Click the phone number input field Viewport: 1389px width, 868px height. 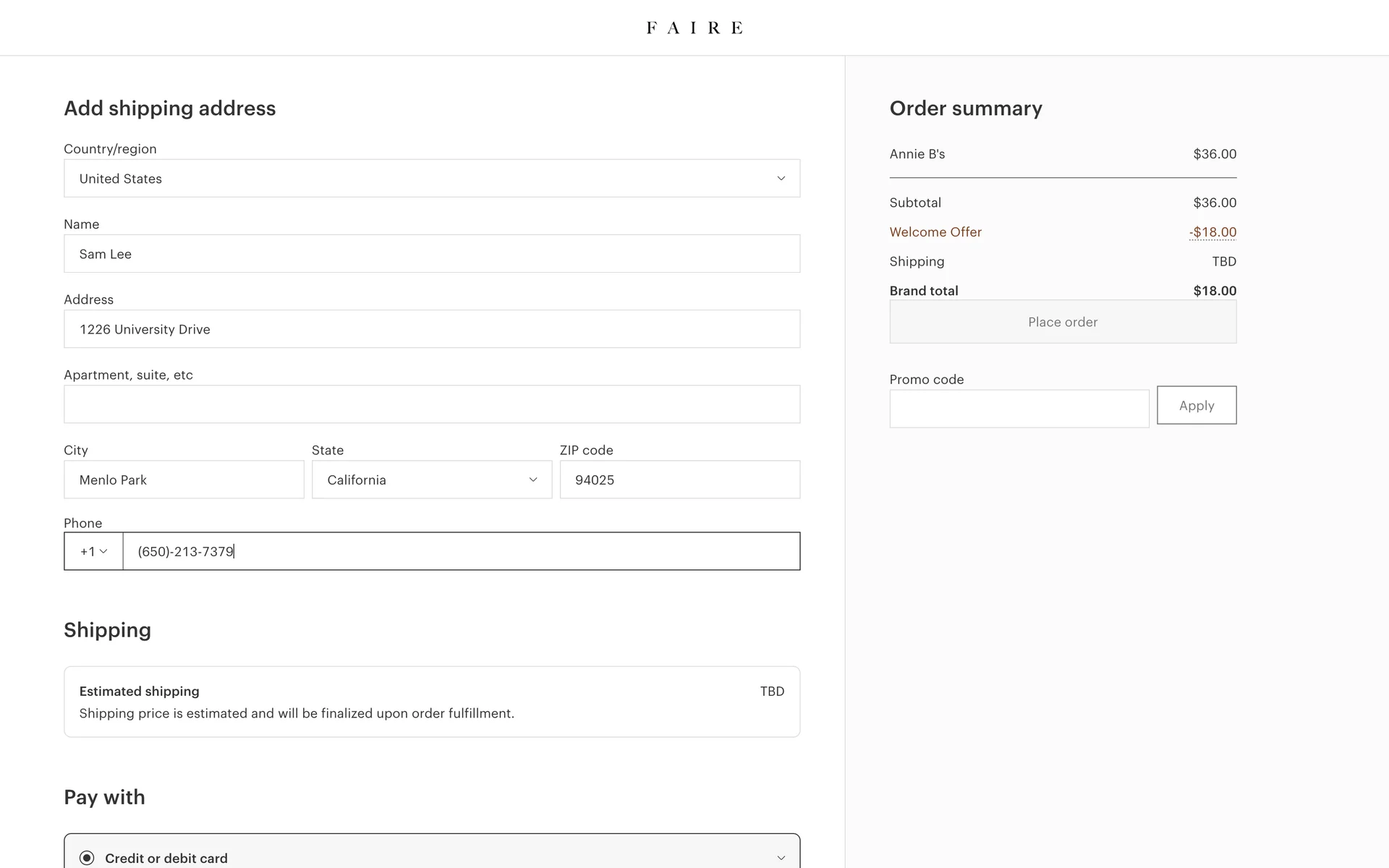pyautogui.click(x=461, y=551)
